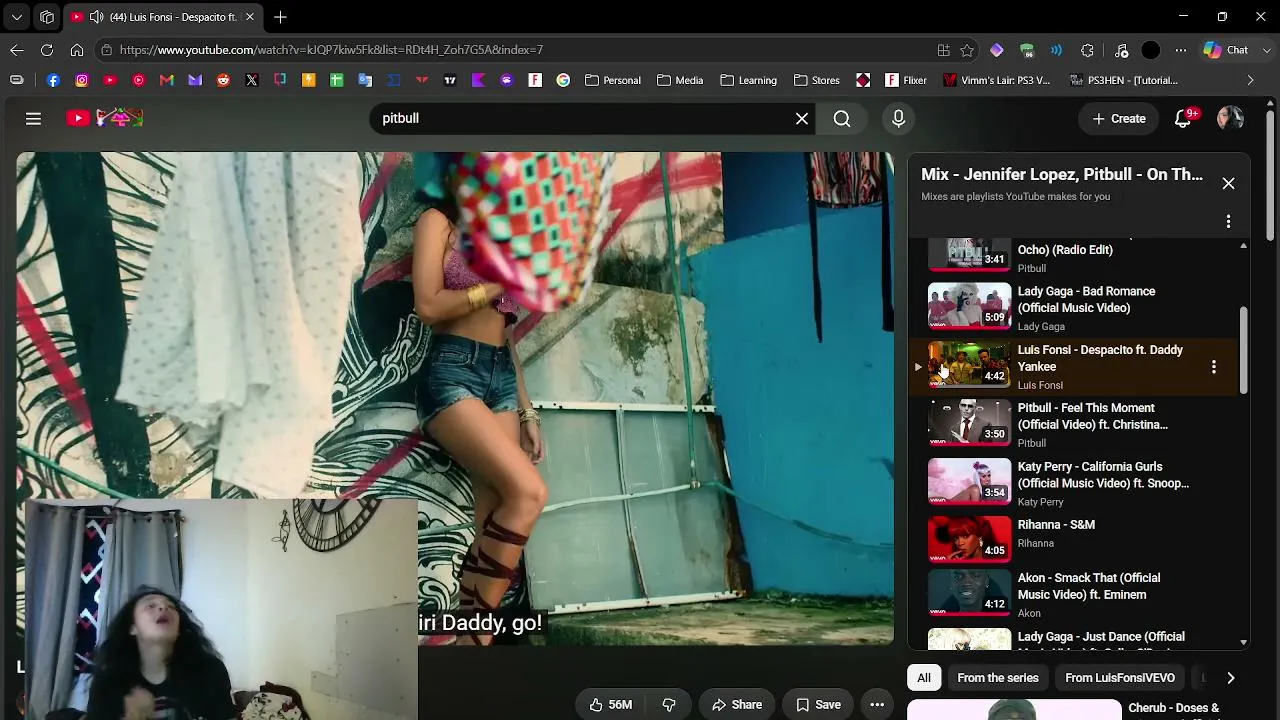1280x720 pixels.
Task: Select the All filter chip
Action: coord(924,678)
